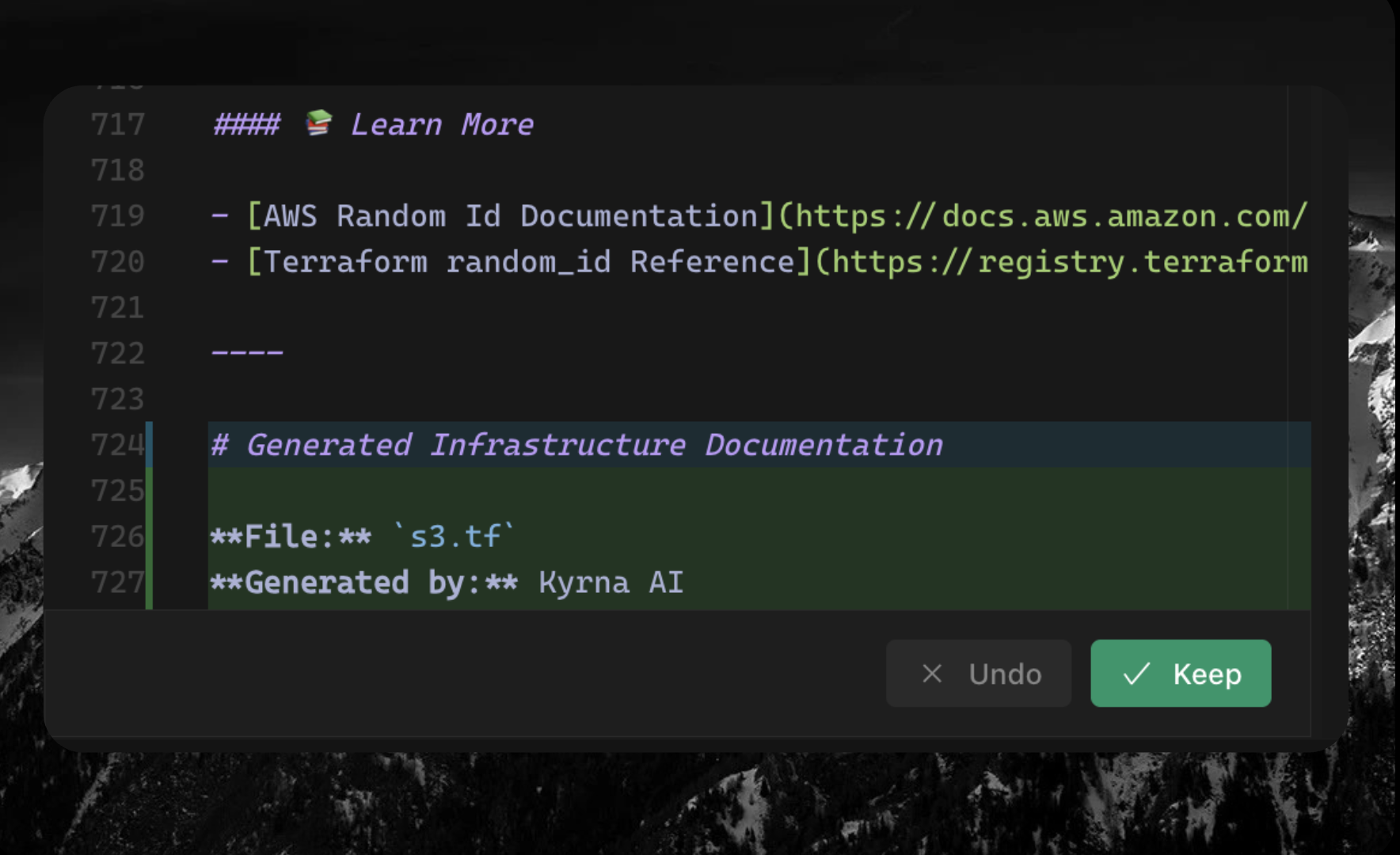Open the Terraform random_id Reference link
This screenshot has height=855, width=1400.
(x=529, y=262)
